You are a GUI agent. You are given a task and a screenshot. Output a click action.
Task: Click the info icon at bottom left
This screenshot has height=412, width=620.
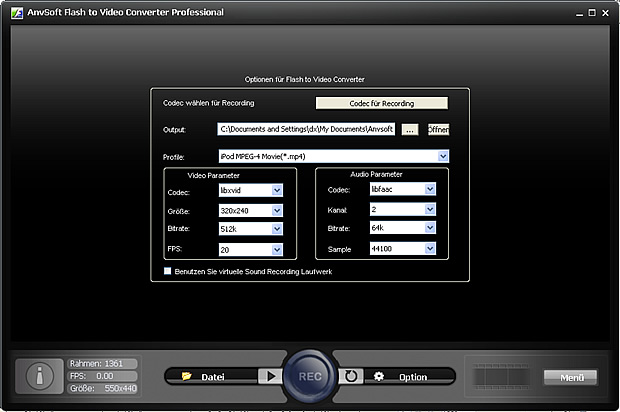point(40,376)
